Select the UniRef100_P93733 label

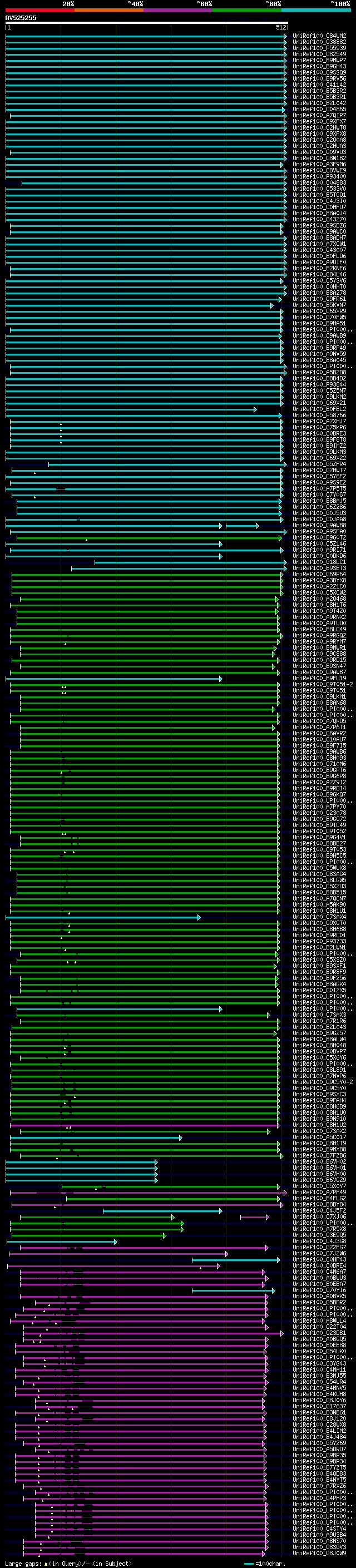pyautogui.click(x=319, y=942)
